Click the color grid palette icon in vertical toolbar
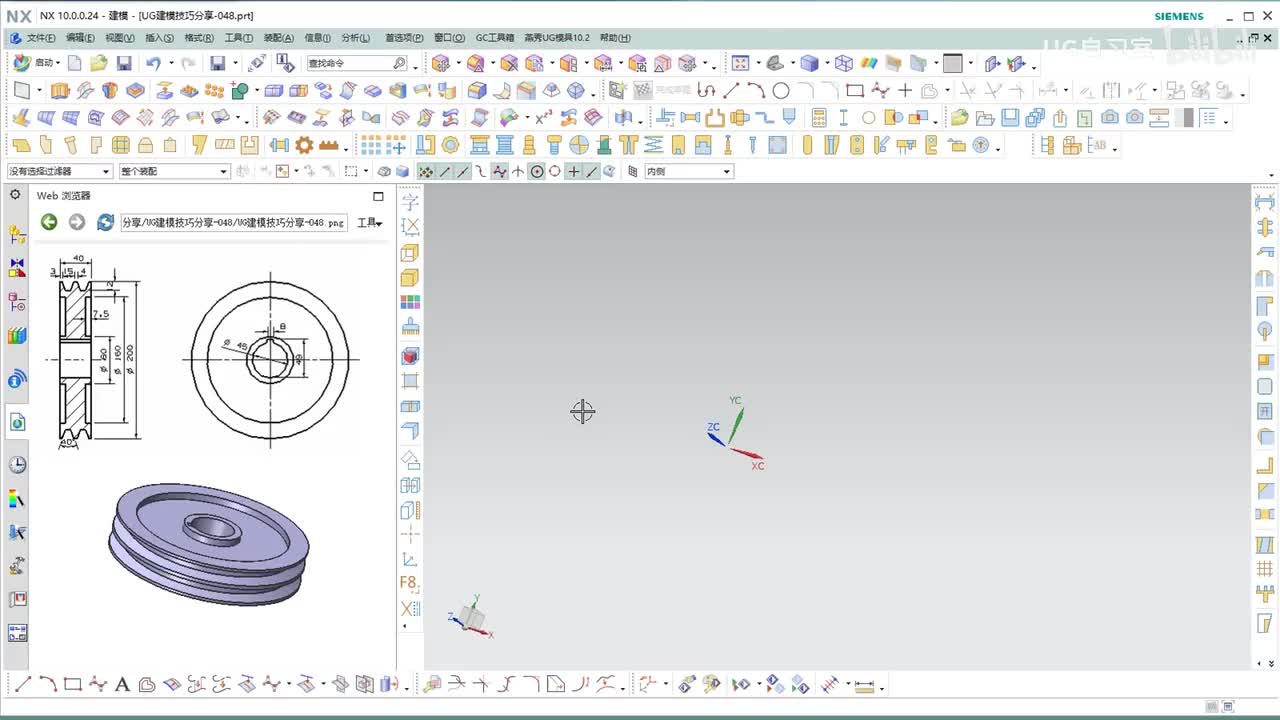 pos(410,302)
